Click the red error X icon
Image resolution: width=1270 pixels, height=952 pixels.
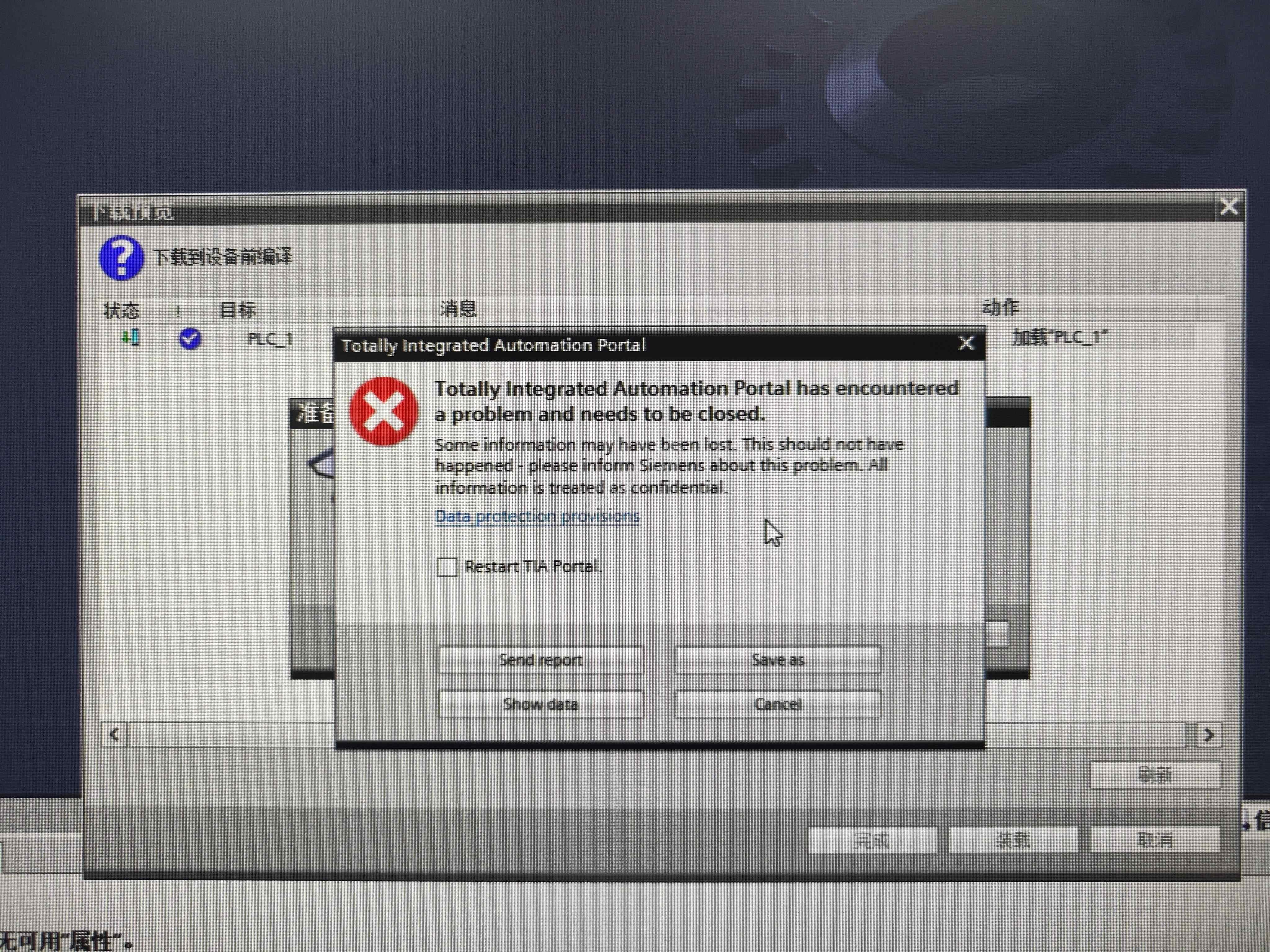[384, 412]
